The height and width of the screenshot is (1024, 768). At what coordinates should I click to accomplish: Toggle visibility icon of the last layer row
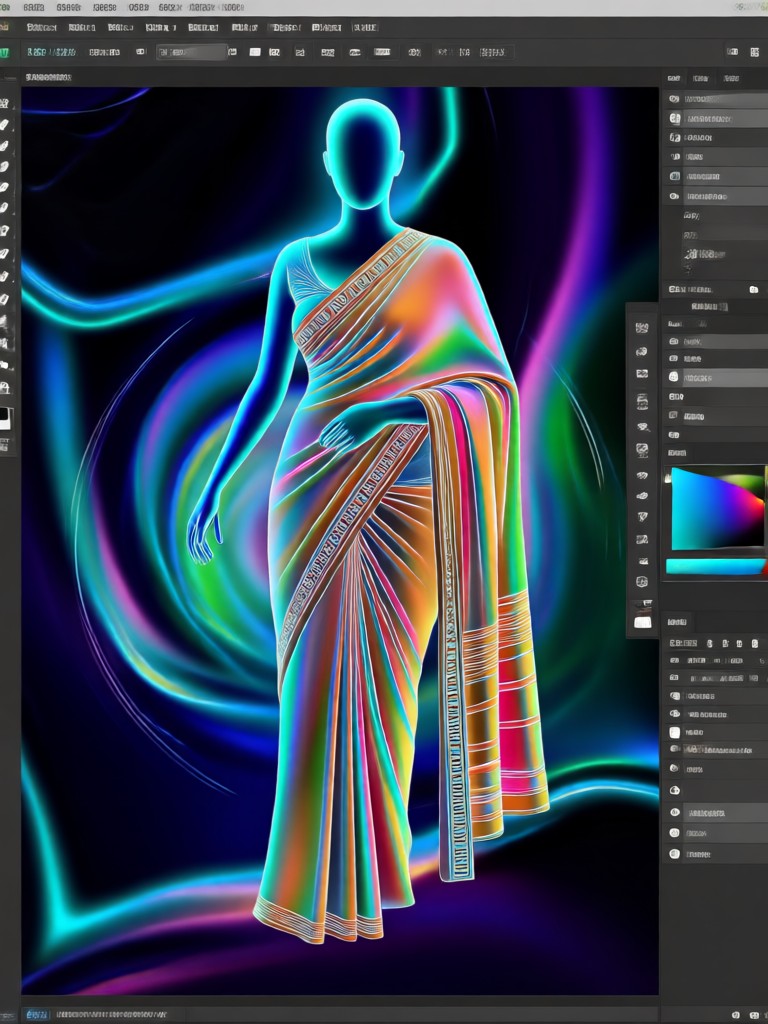coord(675,854)
